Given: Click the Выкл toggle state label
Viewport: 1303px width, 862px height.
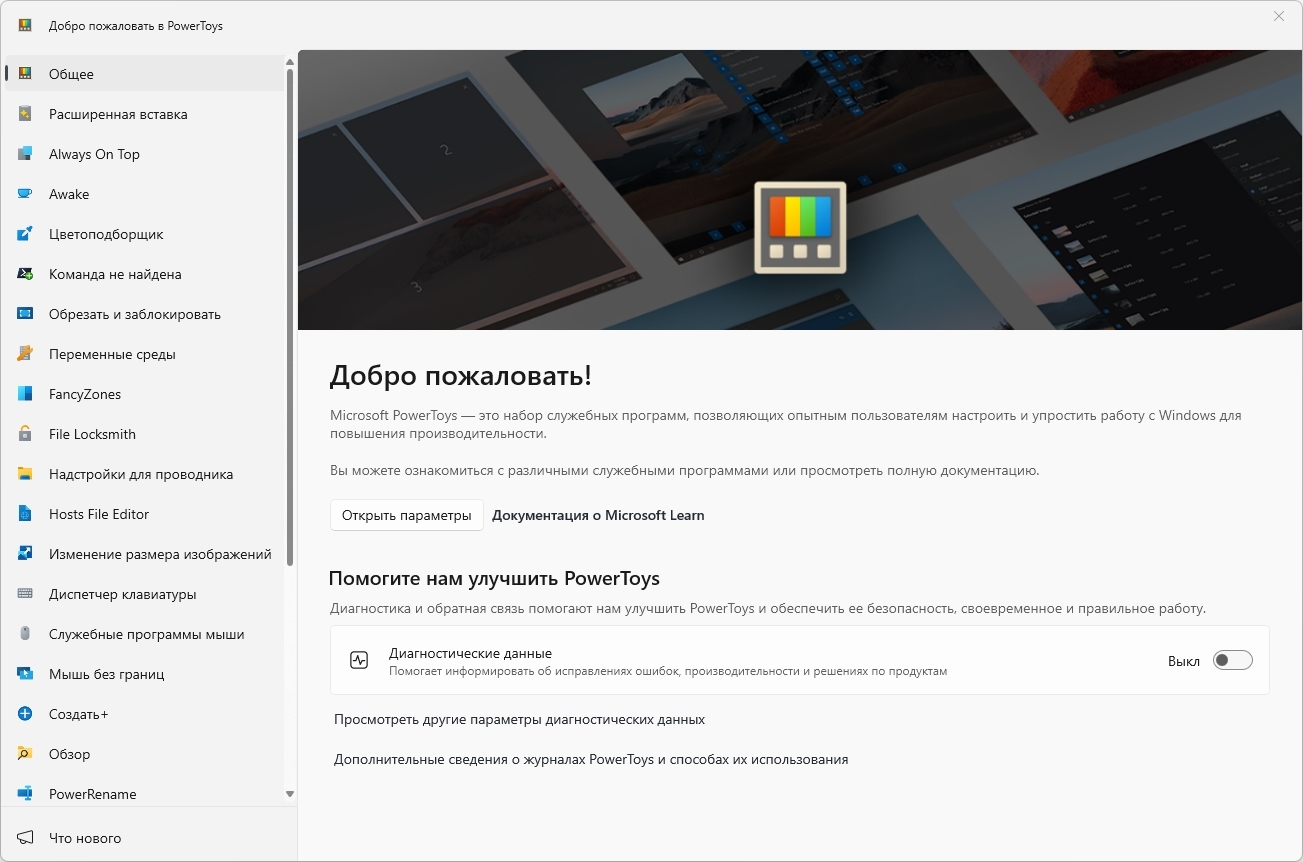Looking at the screenshot, I should pyautogui.click(x=1184, y=661).
